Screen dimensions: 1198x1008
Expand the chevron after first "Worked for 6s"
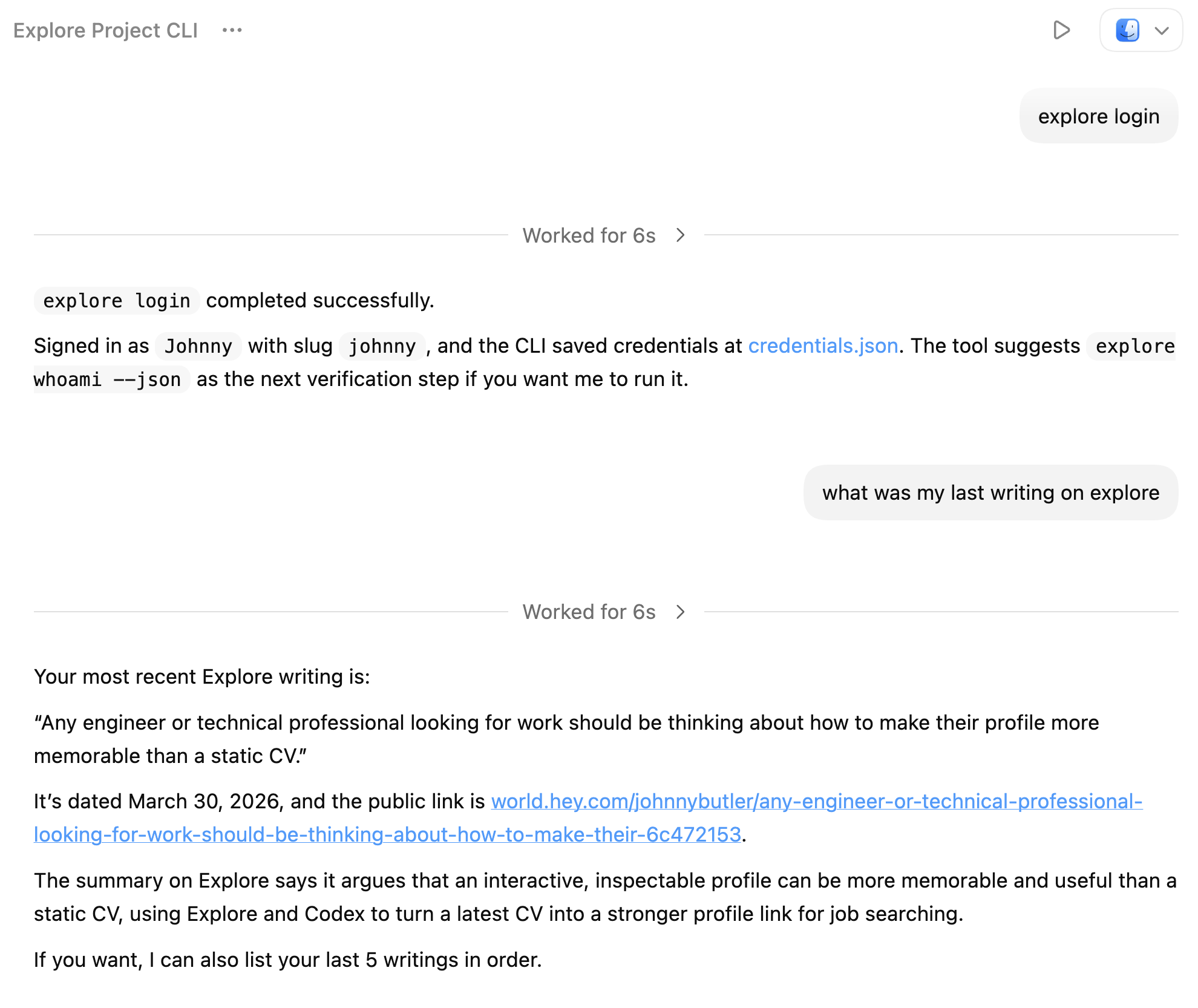click(681, 235)
